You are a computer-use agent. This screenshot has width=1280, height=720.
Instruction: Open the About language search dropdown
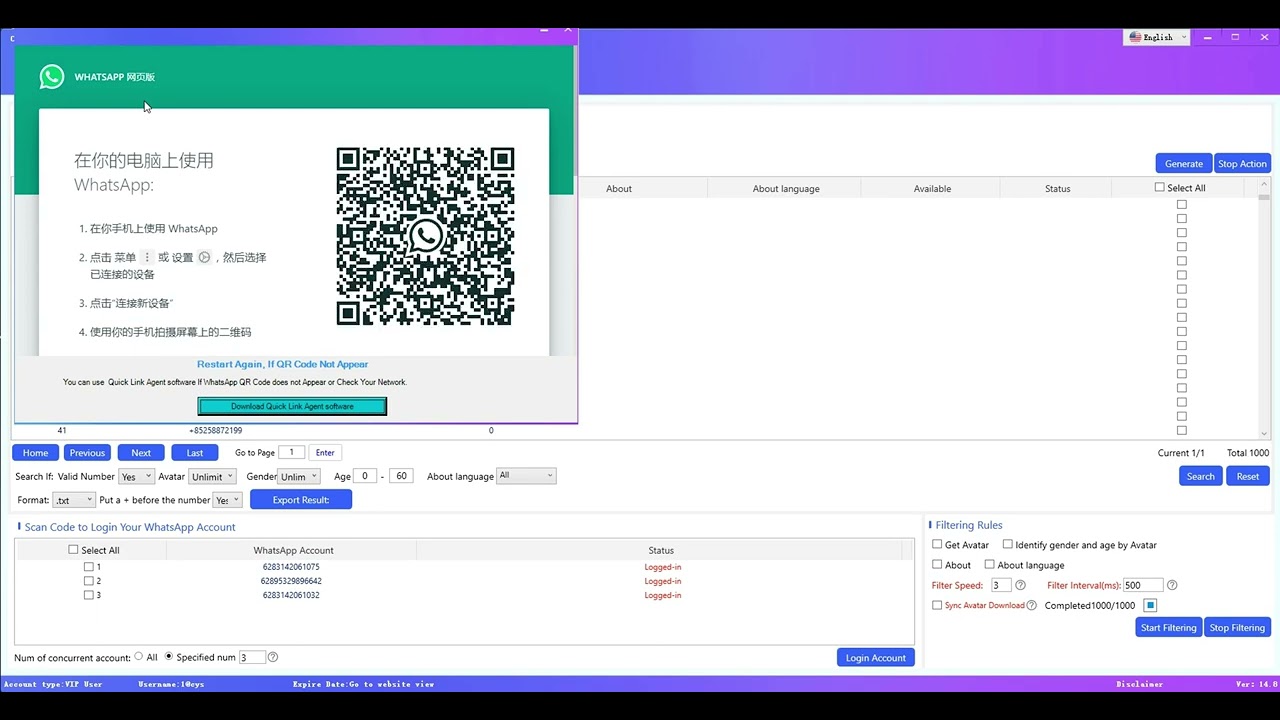click(526, 476)
